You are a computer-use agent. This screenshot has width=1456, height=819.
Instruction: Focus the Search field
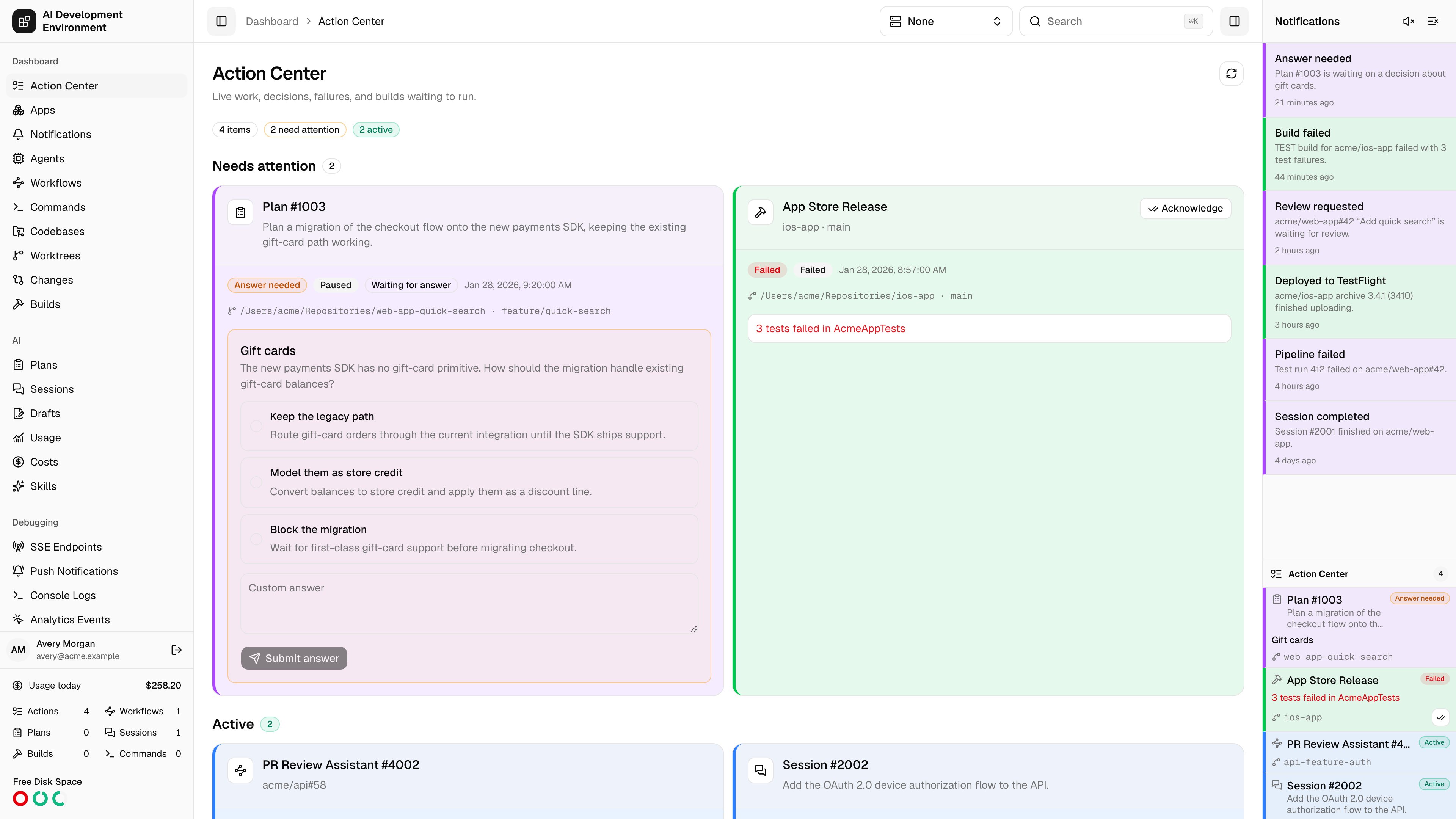[1116, 22]
